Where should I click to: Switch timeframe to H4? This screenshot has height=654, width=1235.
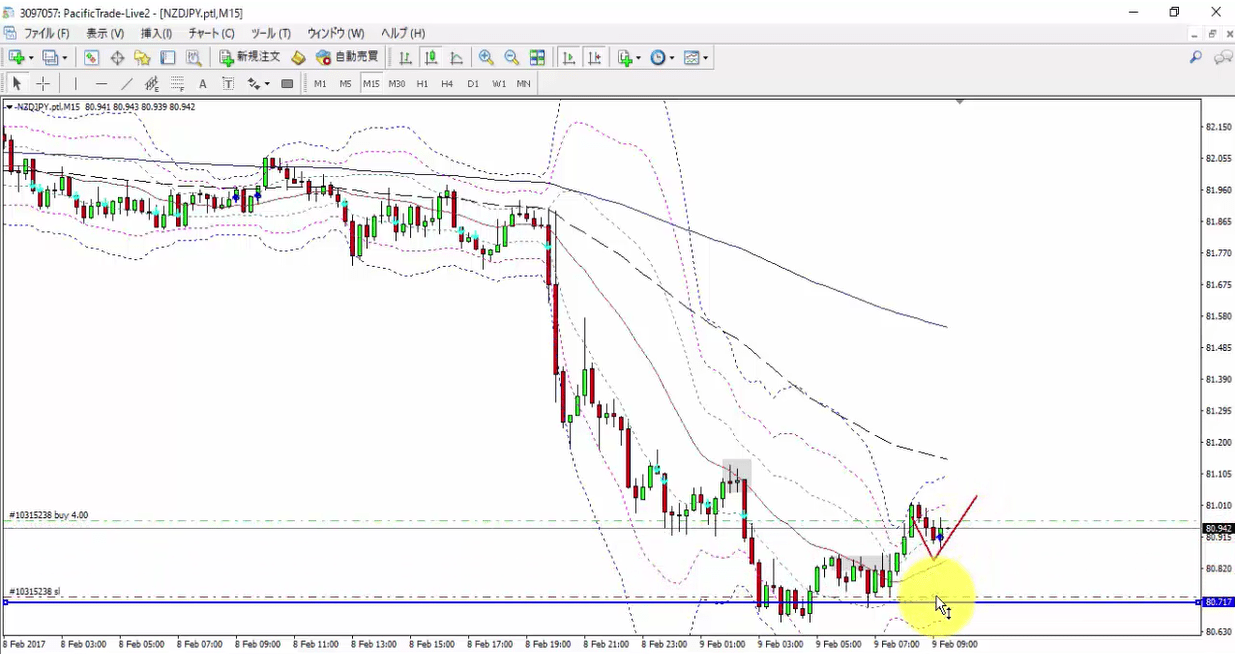447,84
